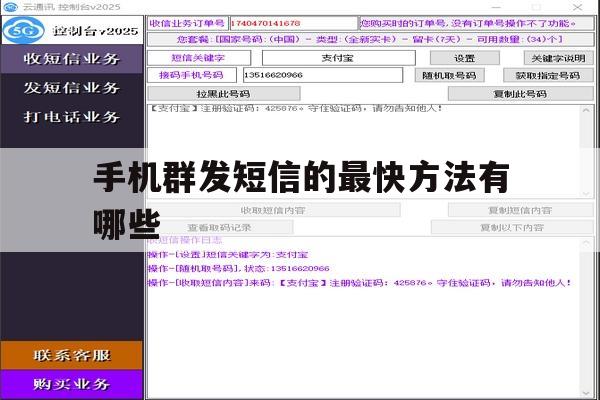Click the log line 操作-[收取短信内容]来码
This screenshot has height=400, width=600.
point(360,283)
